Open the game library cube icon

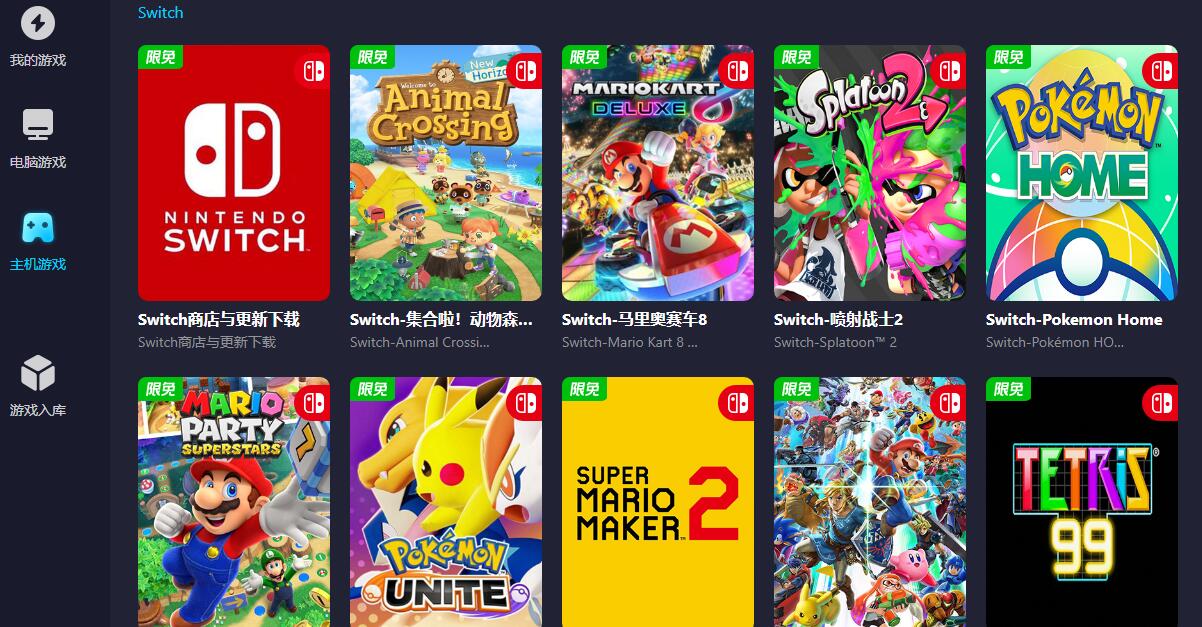(x=38, y=373)
